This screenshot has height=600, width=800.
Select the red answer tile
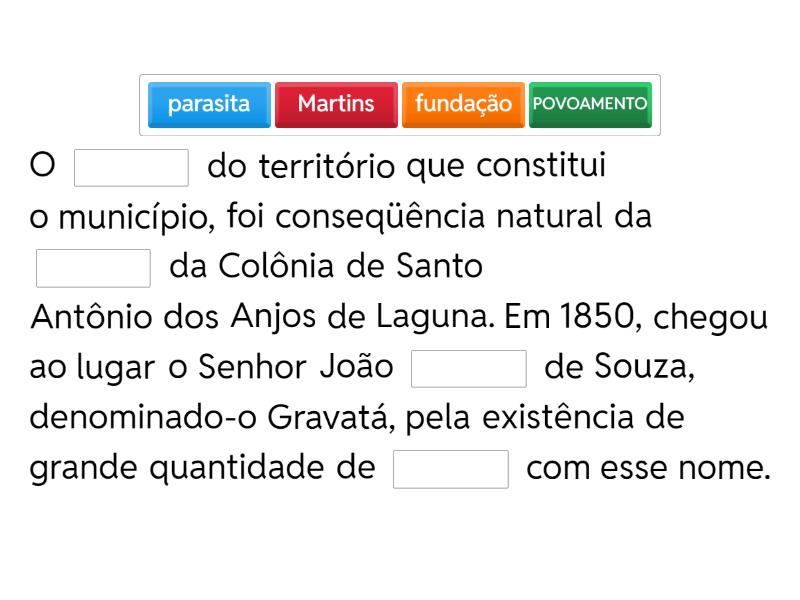pos(336,104)
